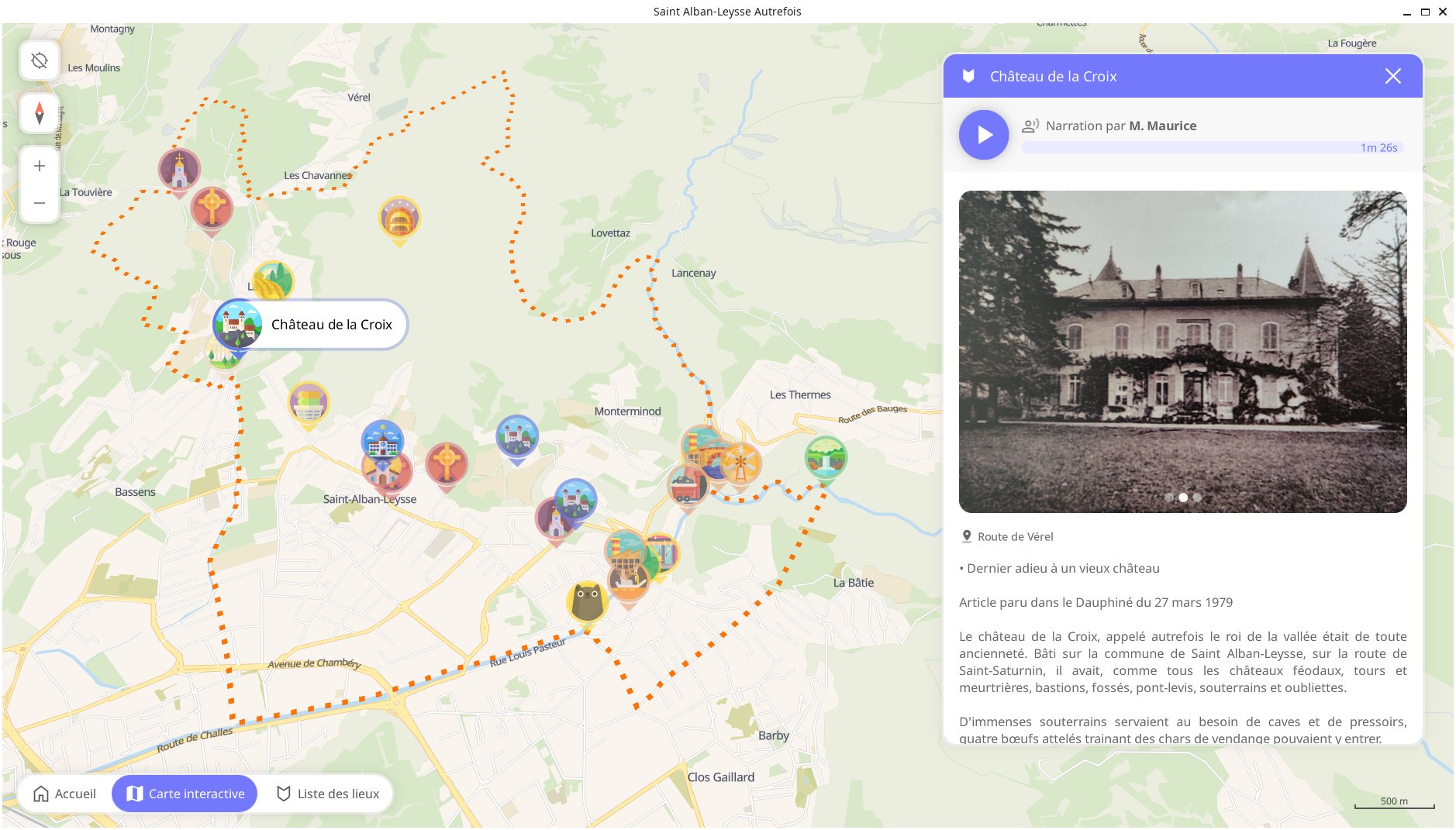This screenshot has width=1456, height=830.
Task: Switch to Carte interactive tab
Action: [185, 794]
